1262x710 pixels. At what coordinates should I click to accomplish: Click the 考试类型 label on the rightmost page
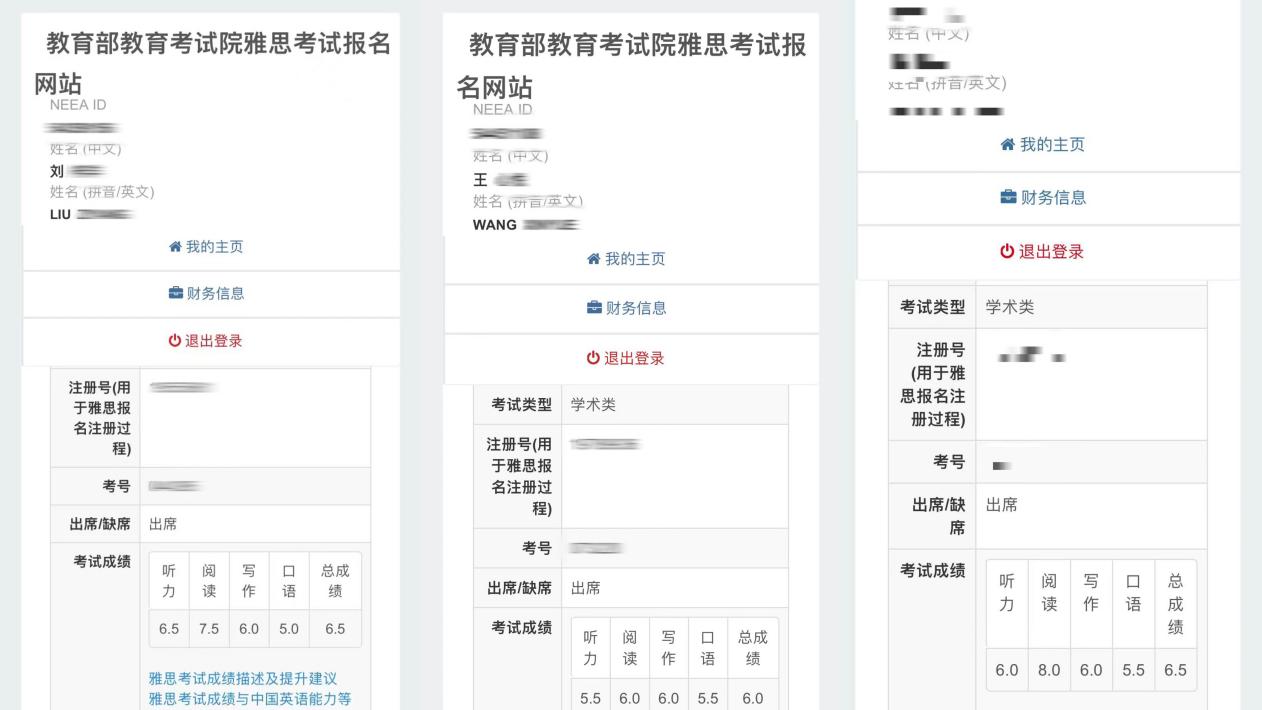[x=933, y=307]
